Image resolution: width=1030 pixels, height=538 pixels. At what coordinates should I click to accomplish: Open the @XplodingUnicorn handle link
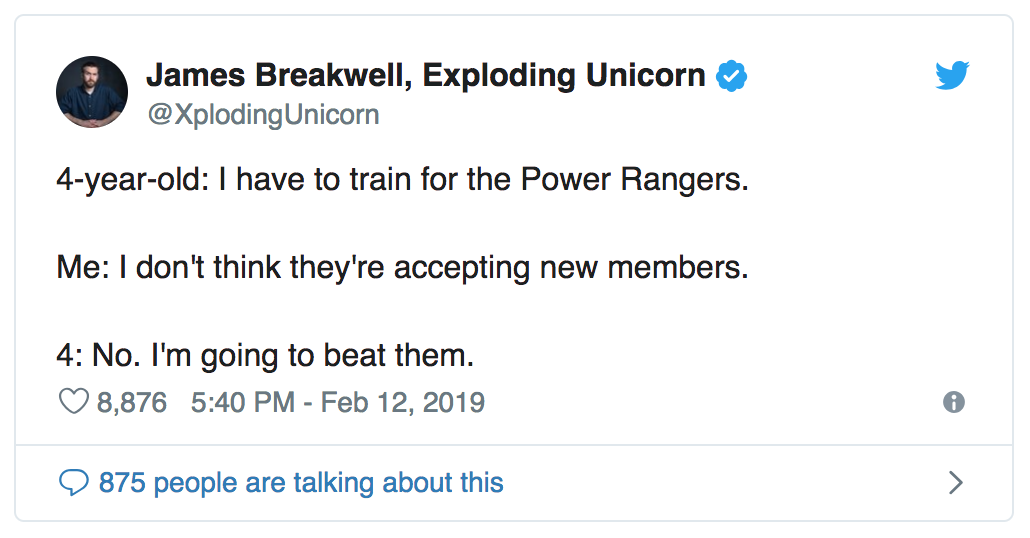point(263,115)
